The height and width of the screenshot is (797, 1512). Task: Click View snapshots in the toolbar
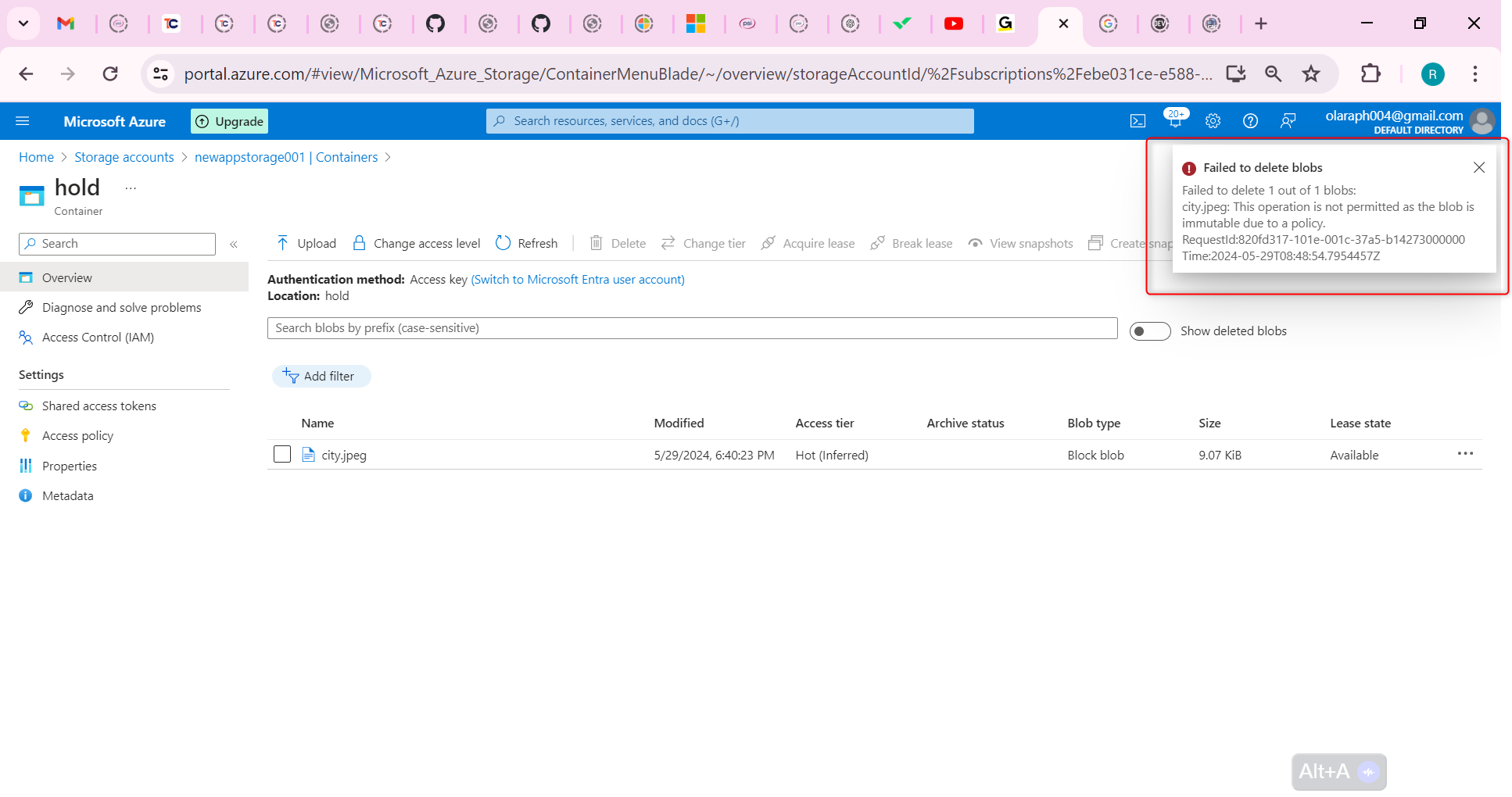pos(1020,243)
